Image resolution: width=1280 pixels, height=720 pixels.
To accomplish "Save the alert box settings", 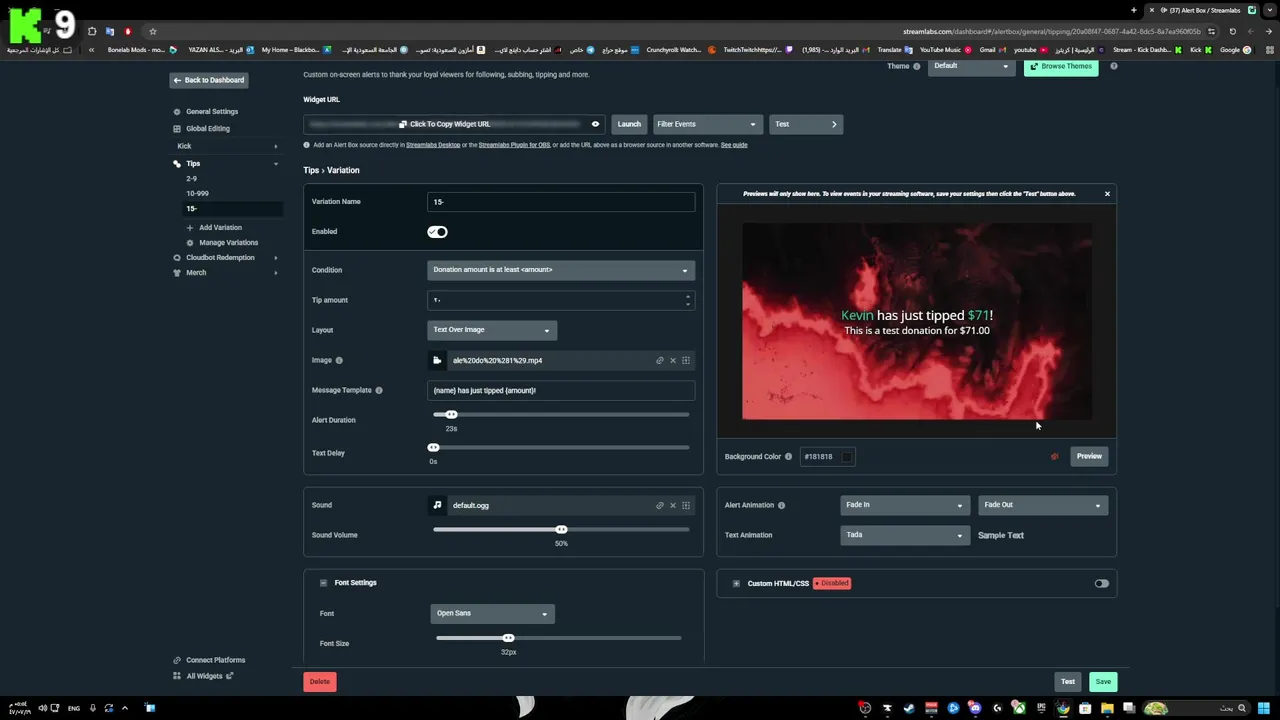I will tap(1103, 682).
